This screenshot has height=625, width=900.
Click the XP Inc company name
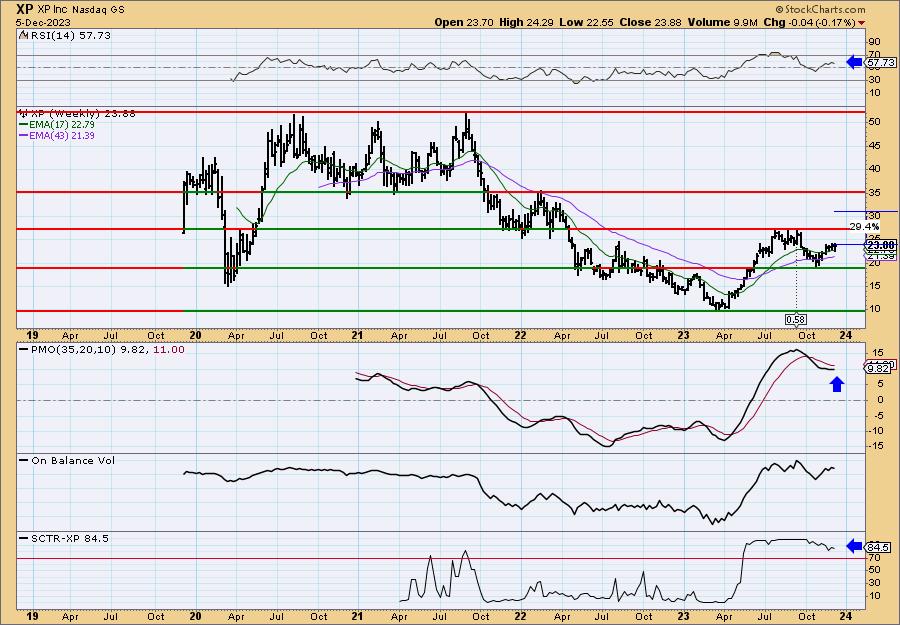(x=53, y=10)
